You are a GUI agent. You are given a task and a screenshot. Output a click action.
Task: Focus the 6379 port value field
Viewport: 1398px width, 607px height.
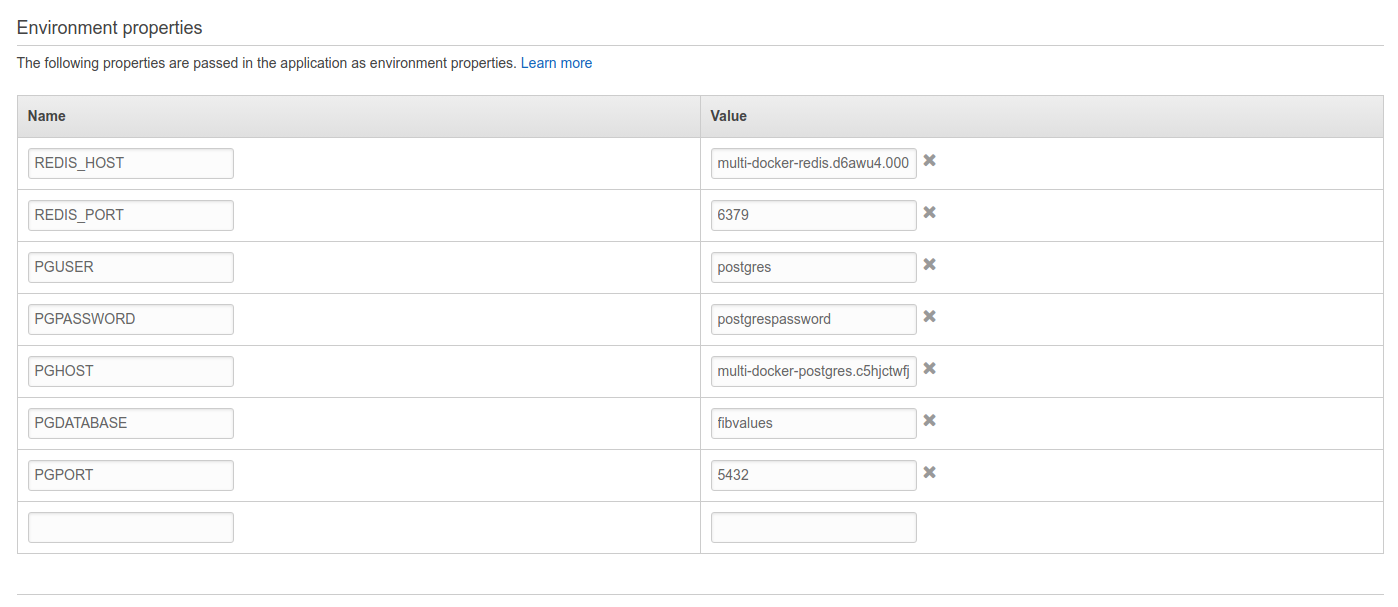tap(814, 215)
